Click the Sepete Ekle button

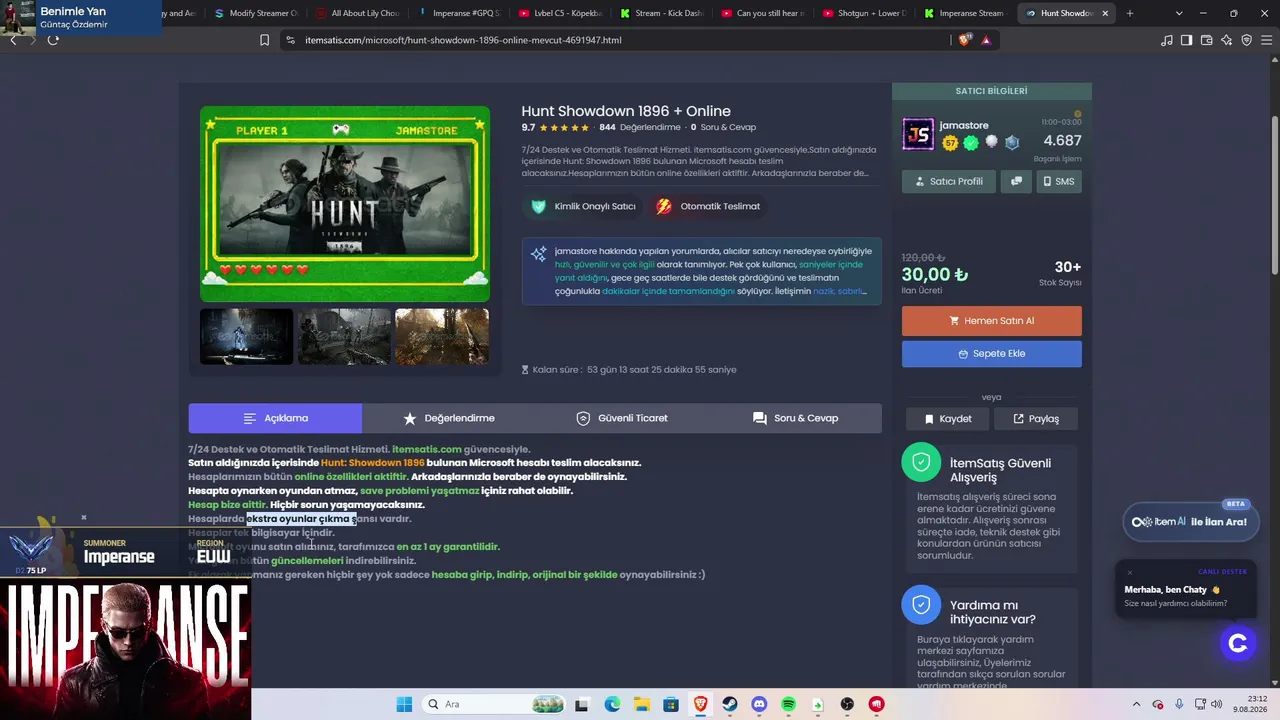[x=992, y=354]
